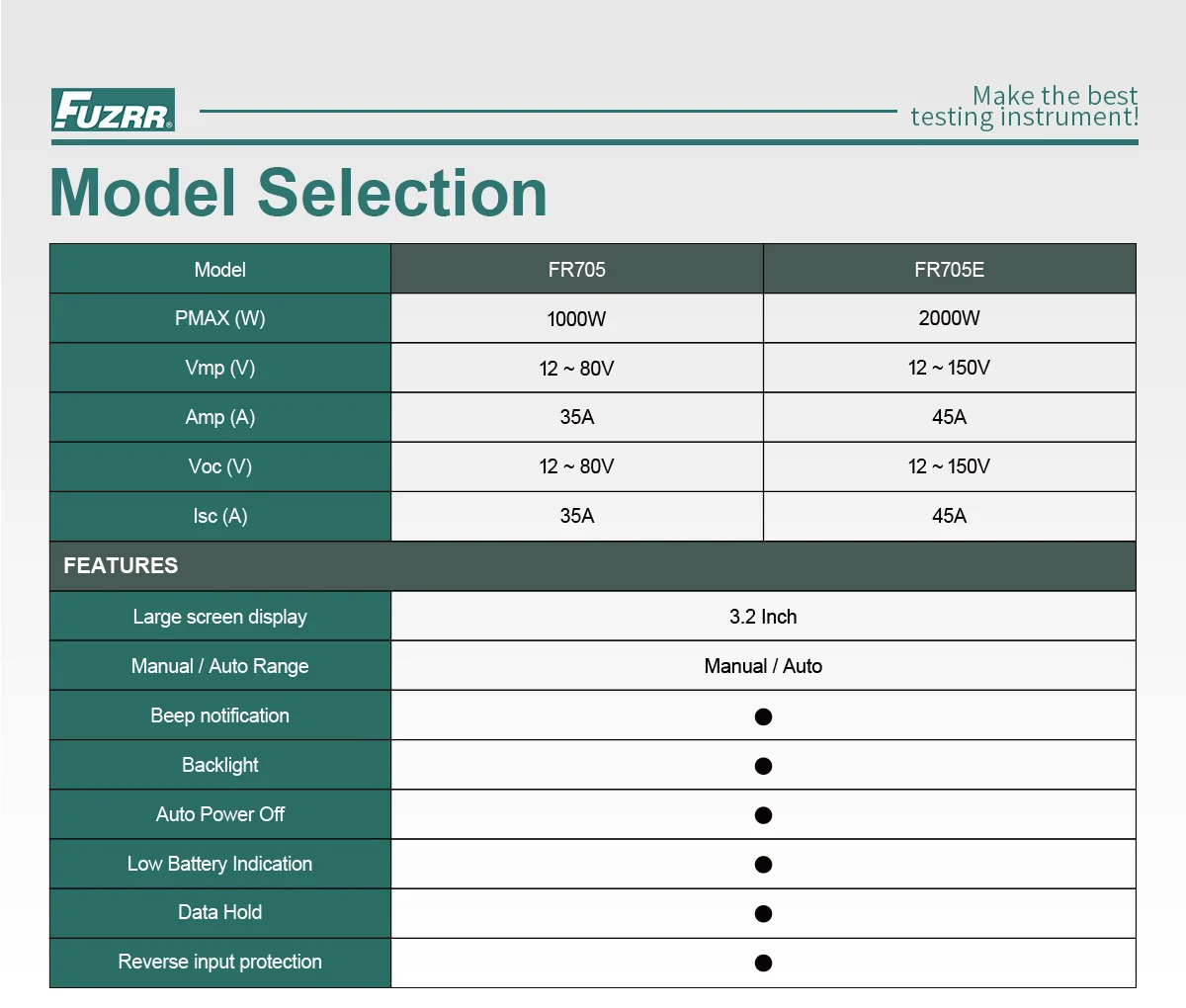
Task: Click the Make the best testing instrument slogan
Action: [x=1025, y=107]
